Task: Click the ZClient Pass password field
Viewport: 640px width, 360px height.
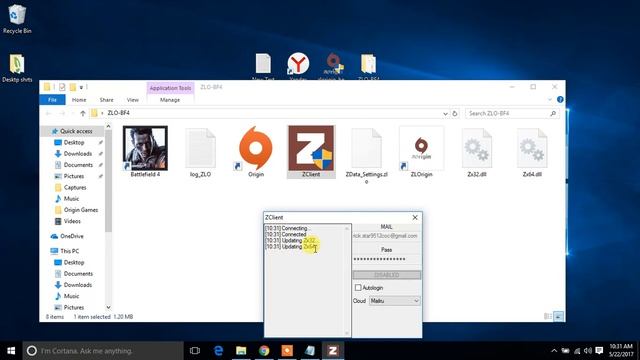Action: (x=387, y=259)
